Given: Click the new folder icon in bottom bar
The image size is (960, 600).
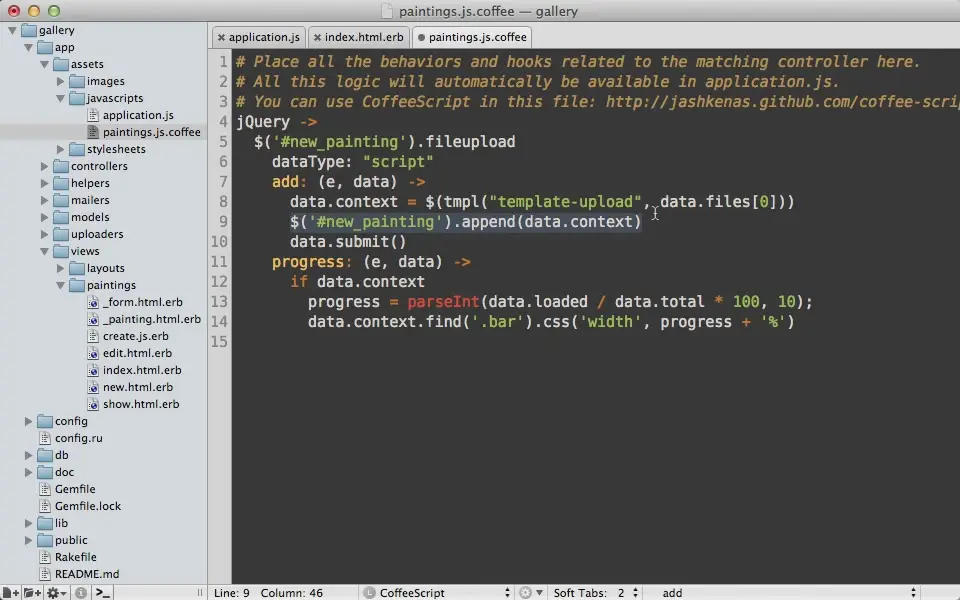Looking at the screenshot, I should tap(32, 593).
